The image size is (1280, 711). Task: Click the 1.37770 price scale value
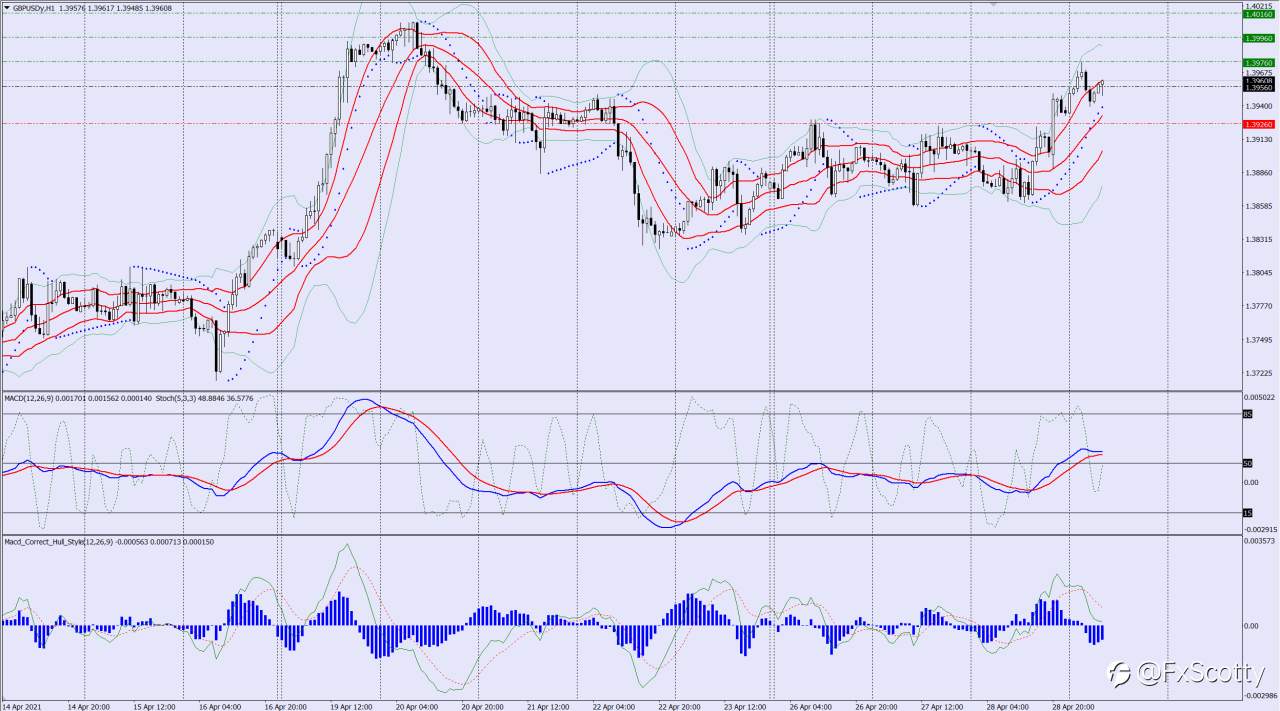(x=1258, y=306)
